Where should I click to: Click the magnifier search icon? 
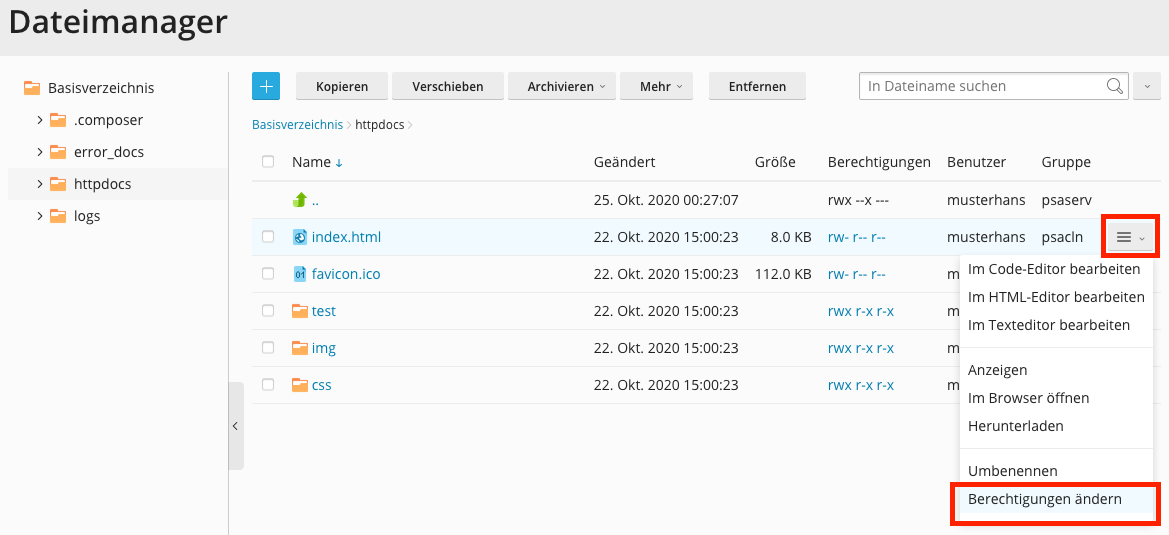1115,86
